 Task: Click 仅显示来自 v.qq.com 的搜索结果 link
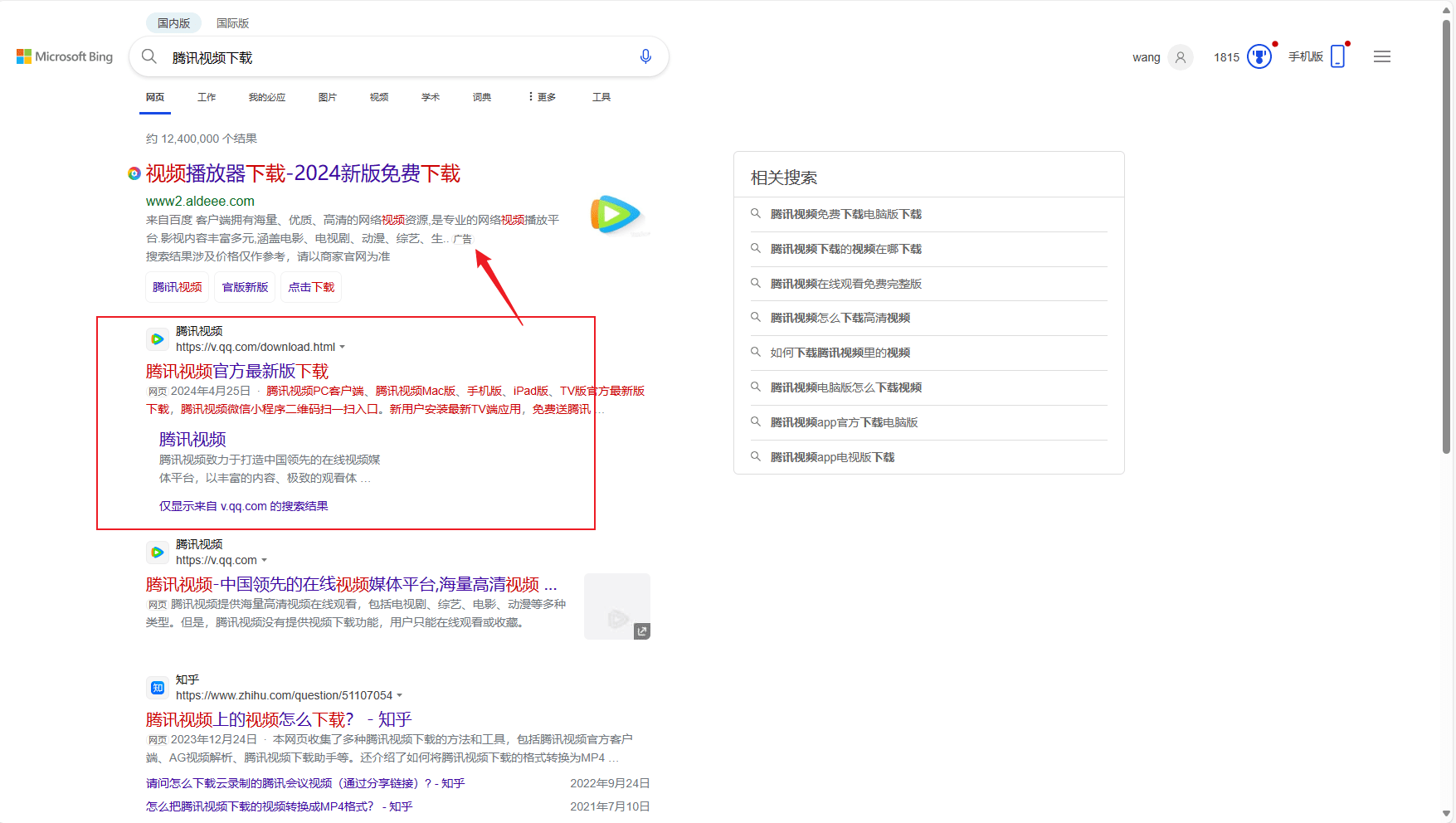[244, 506]
